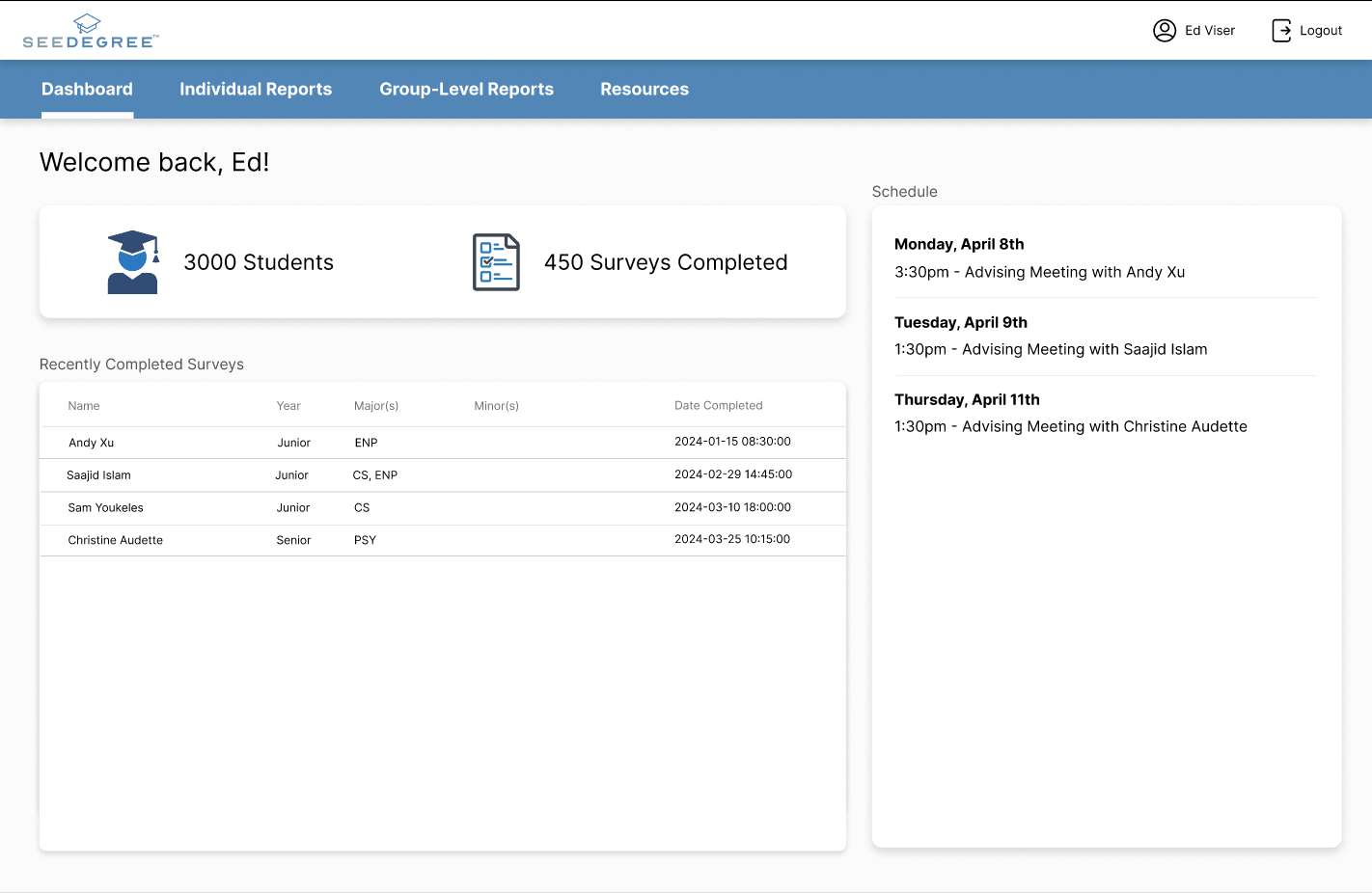Click the Date Completed column header
Screen dimensions: 1372x893
tap(719, 406)
